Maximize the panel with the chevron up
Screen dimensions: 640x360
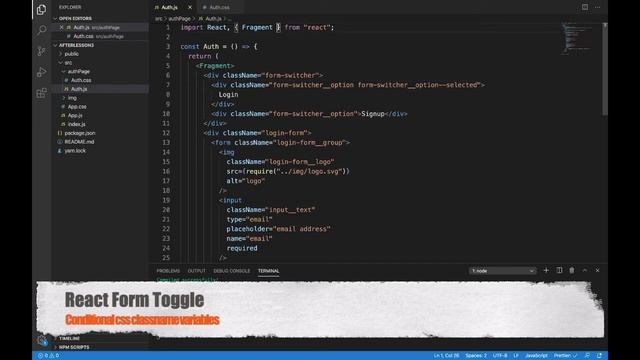click(584, 270)
